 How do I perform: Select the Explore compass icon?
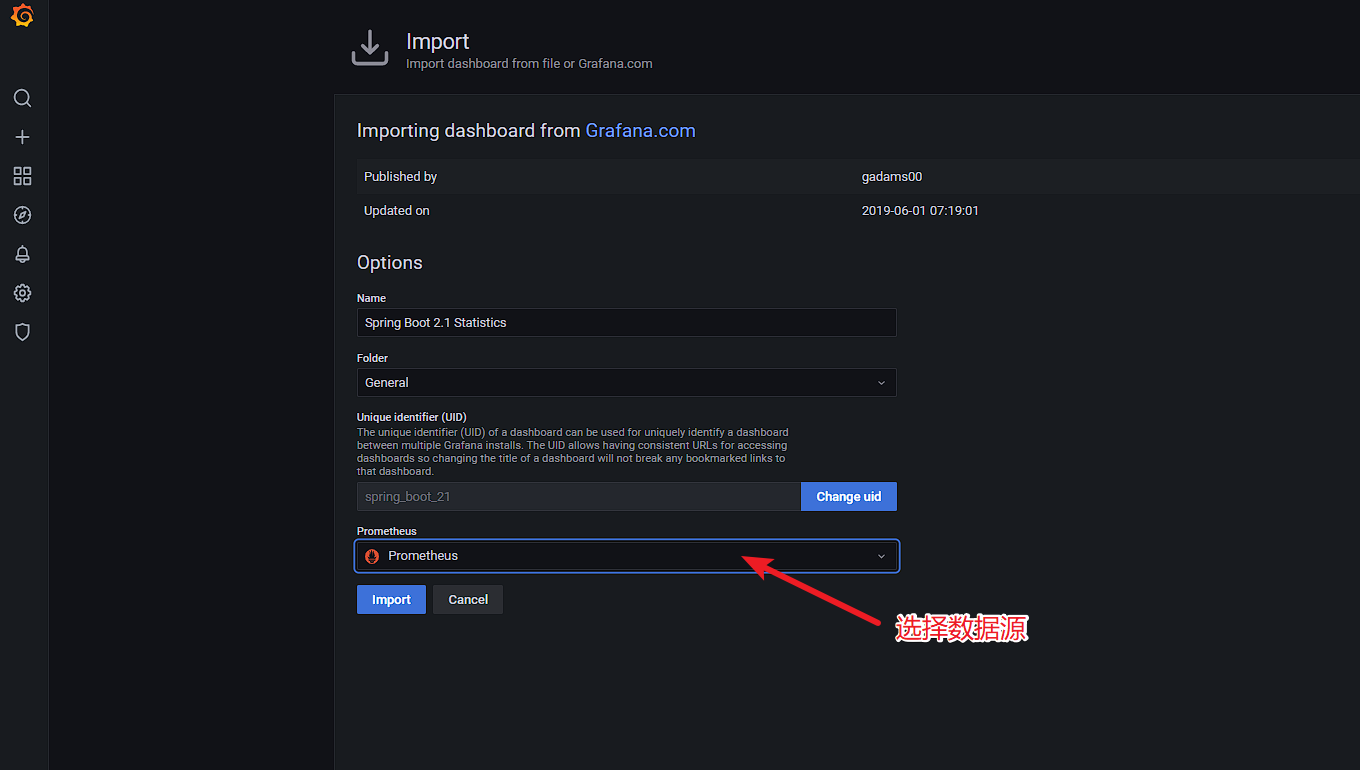22,215
